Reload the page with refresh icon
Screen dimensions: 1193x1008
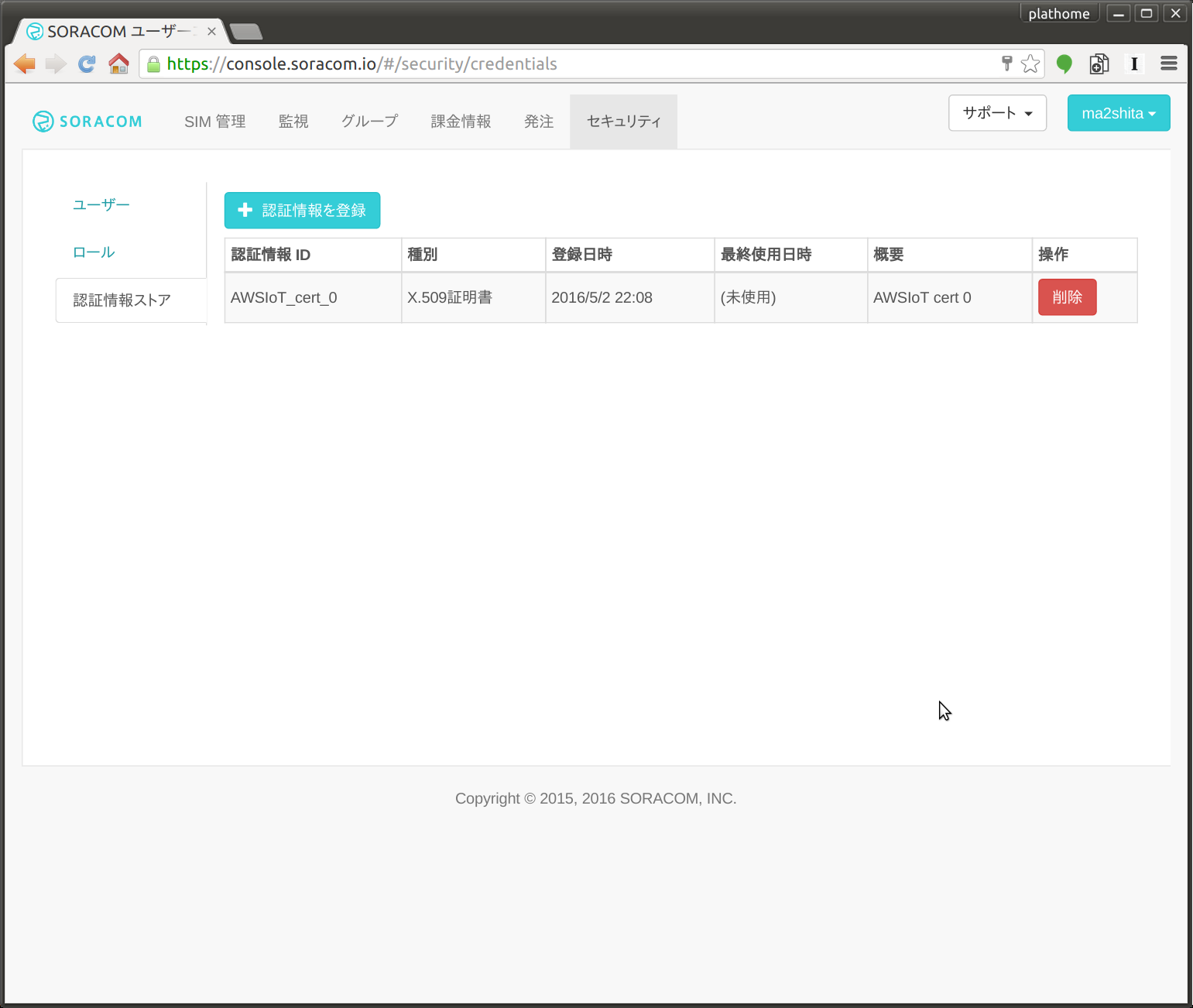(x=87, y=64)
